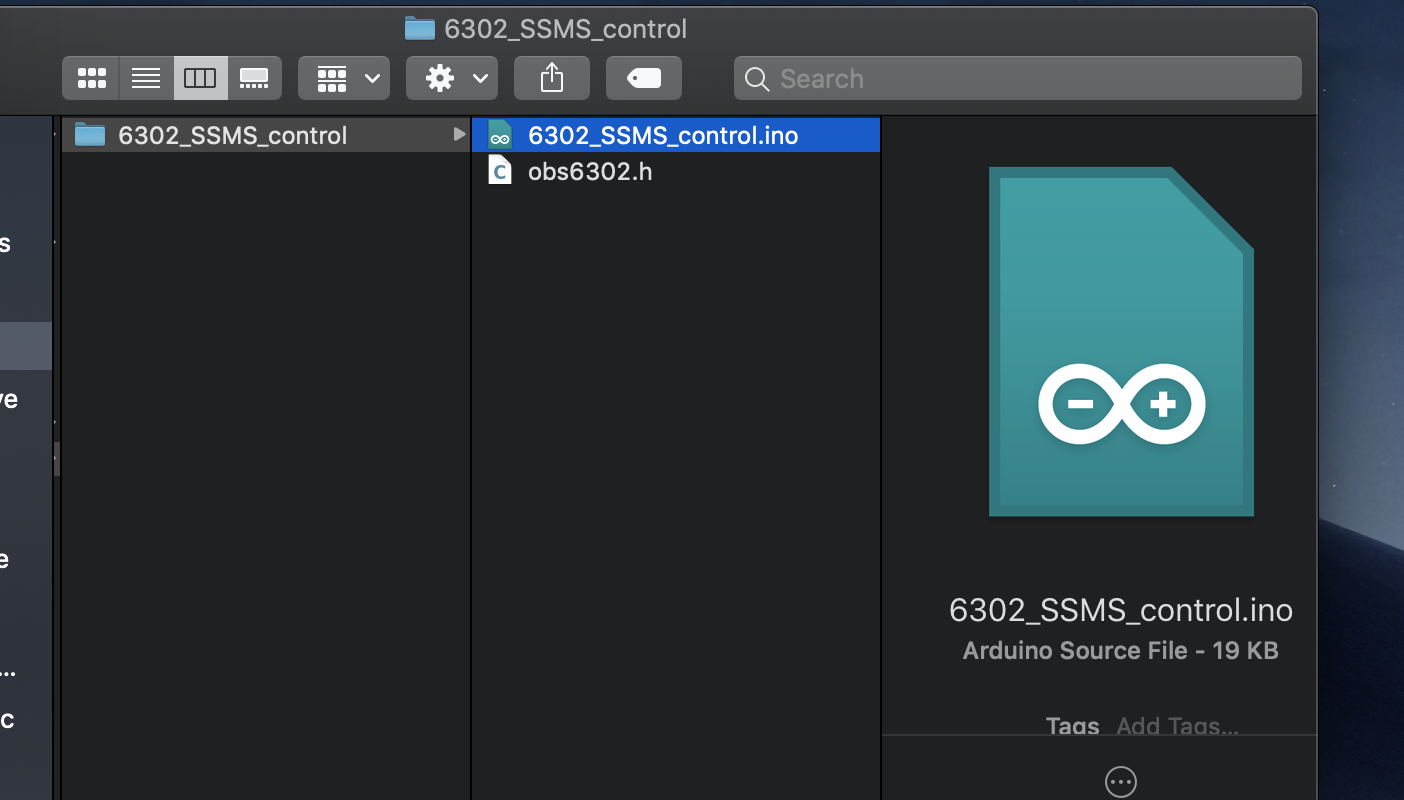Click Add Tags in preview pane

coord(1177,726)
